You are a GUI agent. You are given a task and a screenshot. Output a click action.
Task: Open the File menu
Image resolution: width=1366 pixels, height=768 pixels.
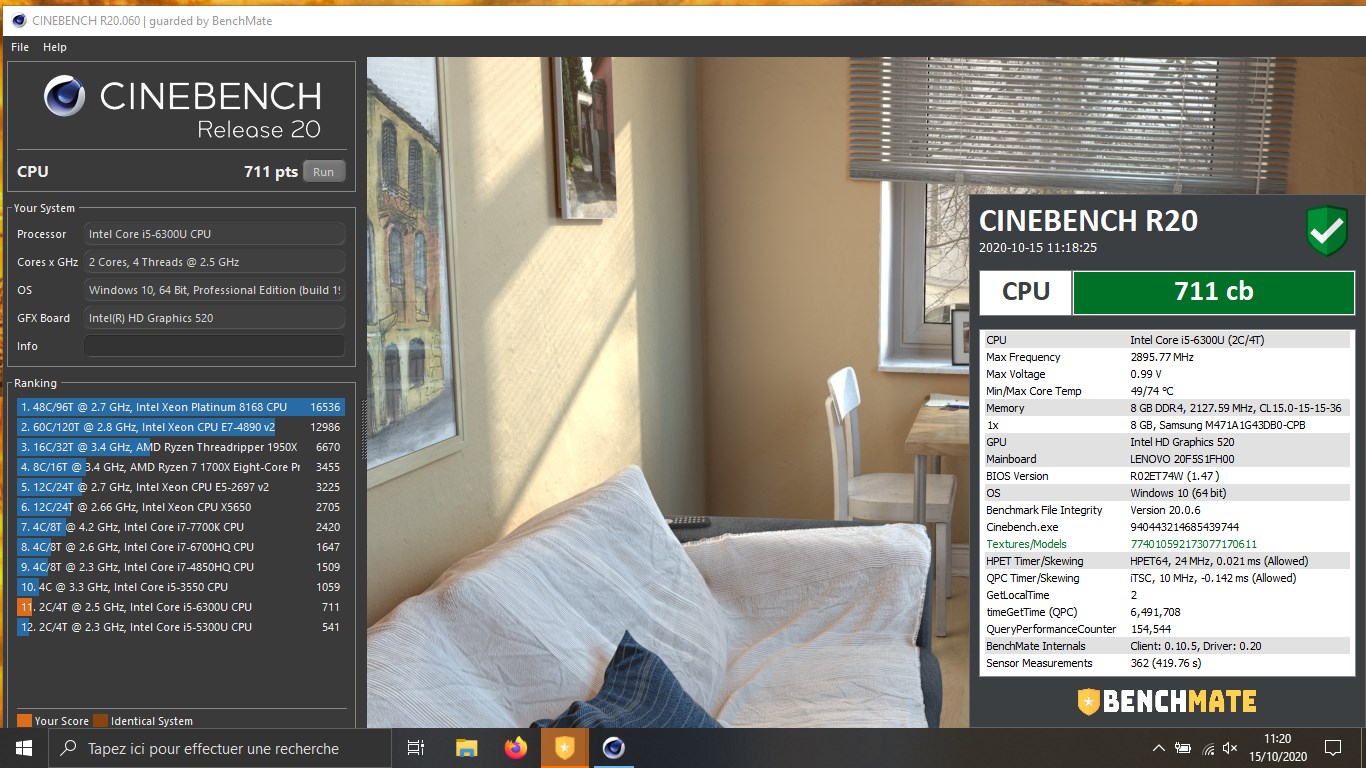pyautogui.click(x=20, y=47)
